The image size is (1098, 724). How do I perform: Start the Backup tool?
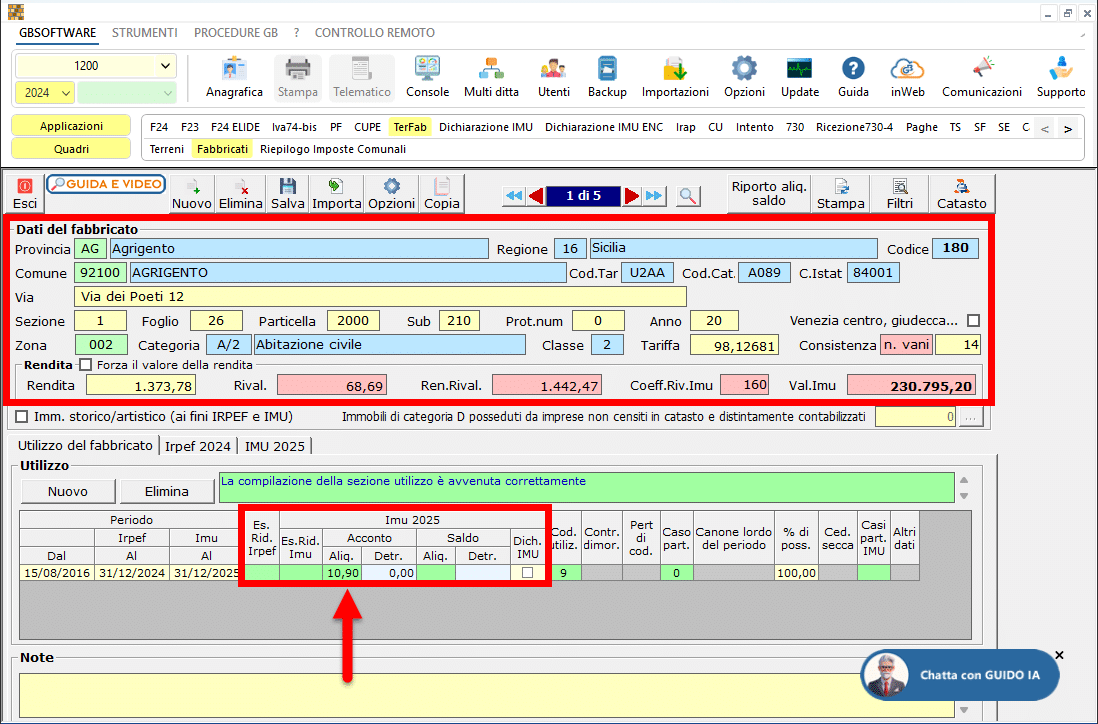[x=607, y=77]
